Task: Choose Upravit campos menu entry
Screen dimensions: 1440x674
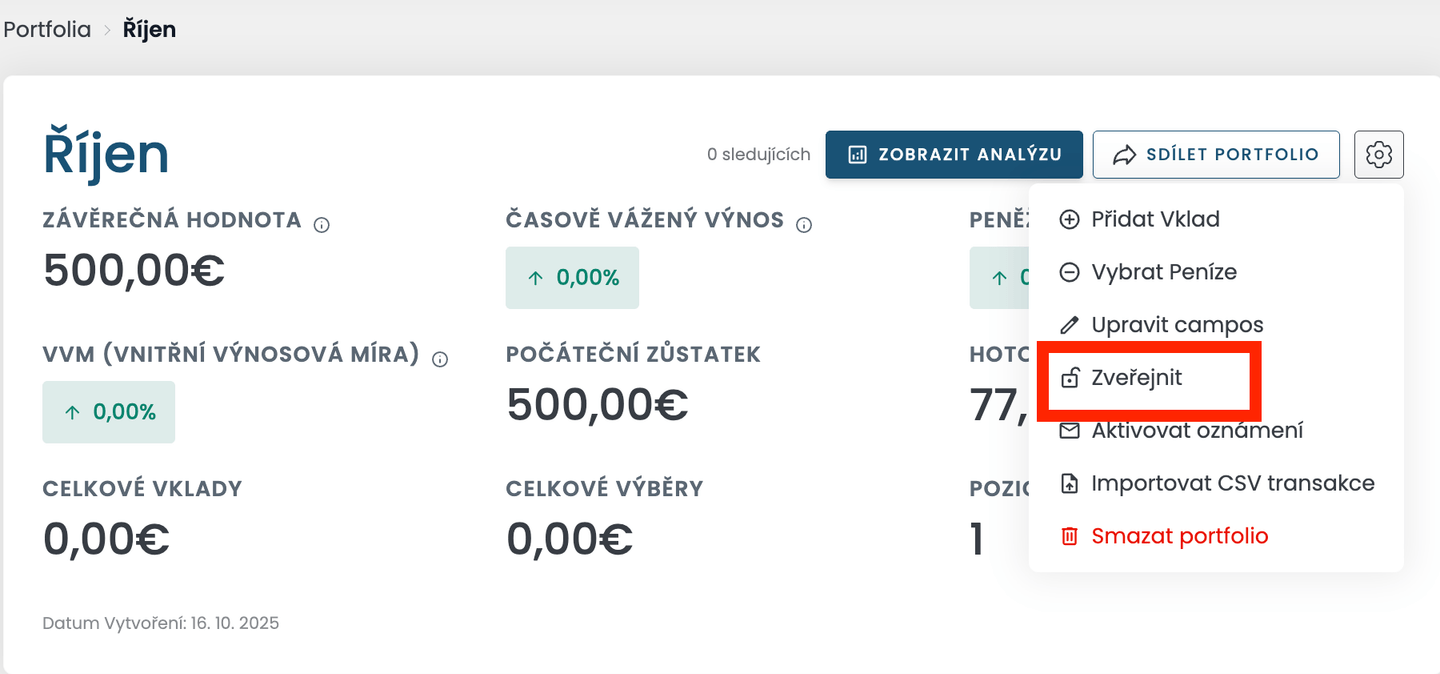Action: click(x=1177, y=325)
